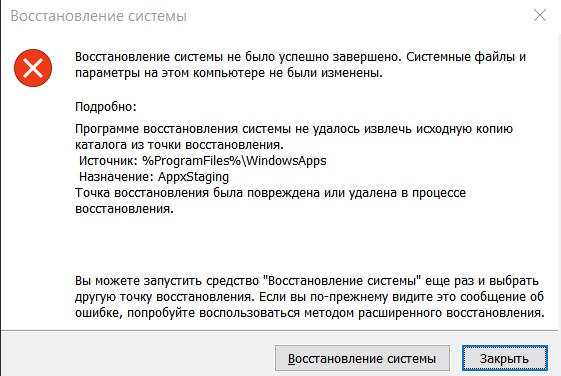
Task: Click the quoted "Восстановление системы" in the bottom paragraph
Action: (x=342, y=281)
